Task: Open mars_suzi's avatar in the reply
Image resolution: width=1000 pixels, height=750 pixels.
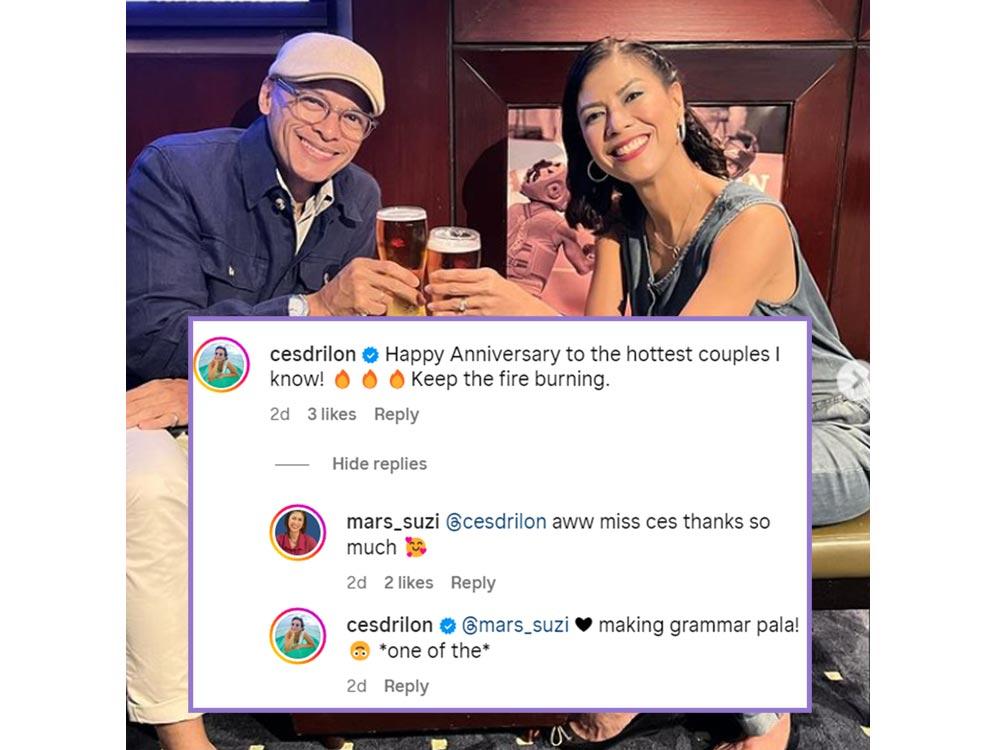Action: pyautogui.click(x=298, y=533)
